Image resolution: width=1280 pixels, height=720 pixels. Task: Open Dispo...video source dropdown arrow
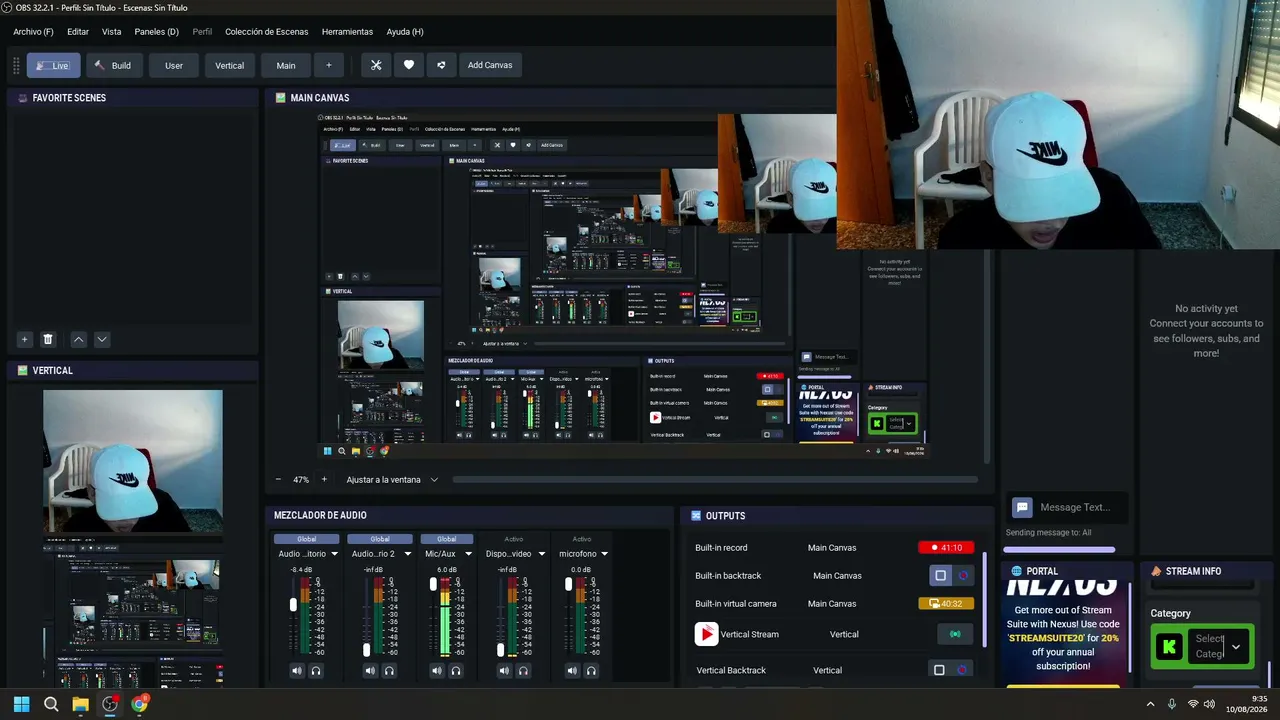(541, 554)
